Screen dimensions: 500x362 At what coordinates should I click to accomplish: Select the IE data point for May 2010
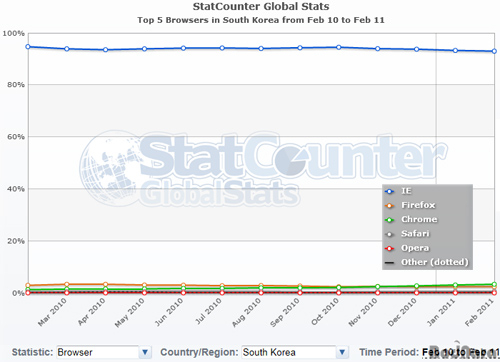pos(144,49)
